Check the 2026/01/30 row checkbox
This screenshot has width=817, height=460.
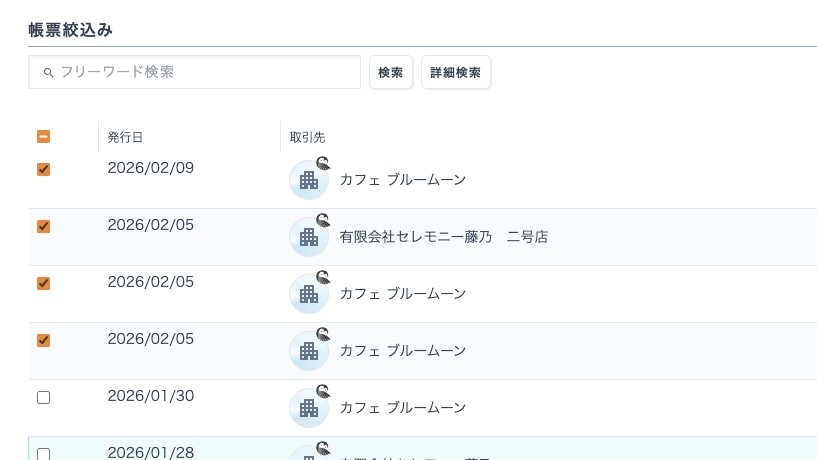43,397
